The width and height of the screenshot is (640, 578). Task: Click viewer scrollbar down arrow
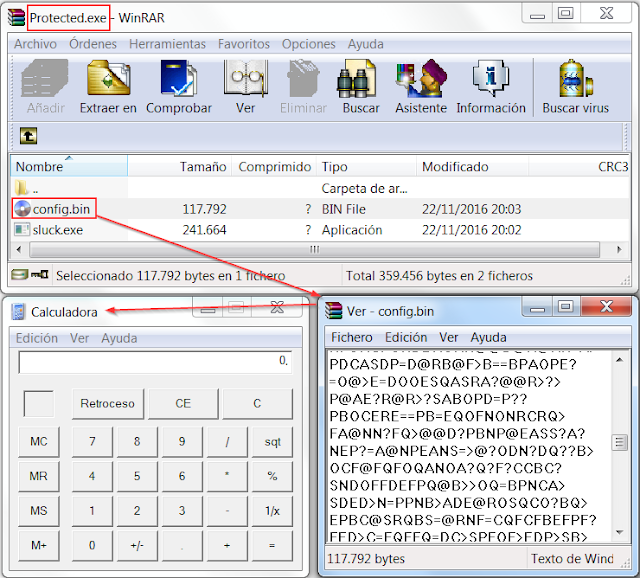click(620, 532)
